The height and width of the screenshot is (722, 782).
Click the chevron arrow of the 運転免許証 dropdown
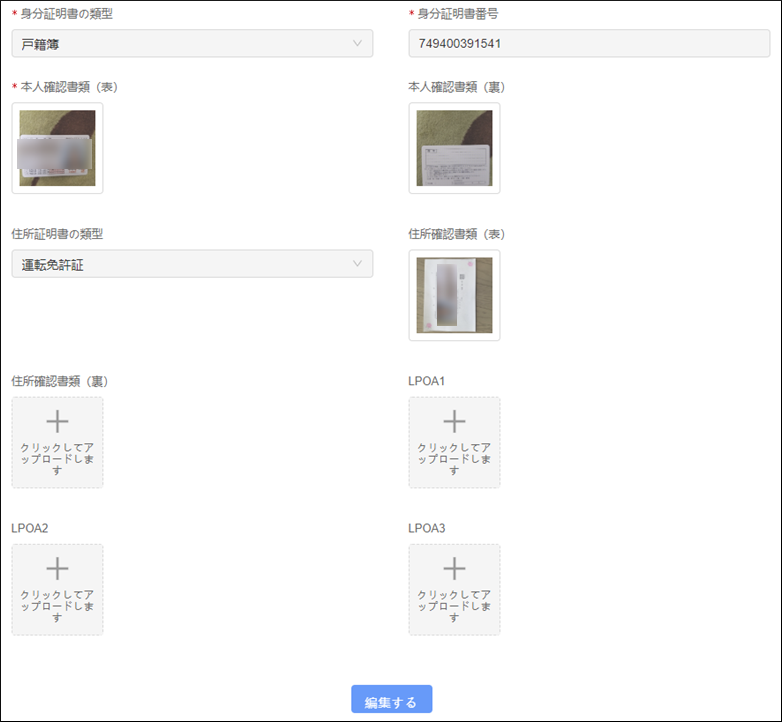[358, 264]
